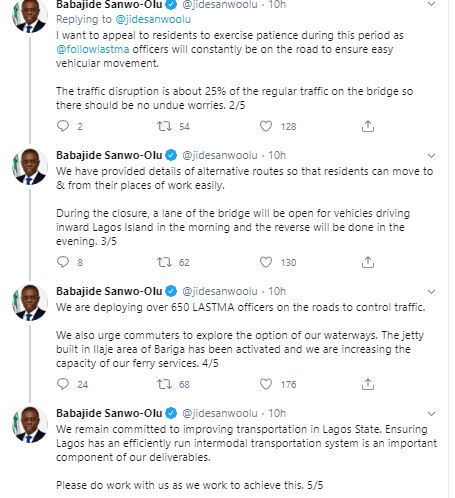Image resolution: width=455 pixels, height=498 pixels.
Task: Retweet the 2/5 tweet with 54 retweets
Action: 164,126
